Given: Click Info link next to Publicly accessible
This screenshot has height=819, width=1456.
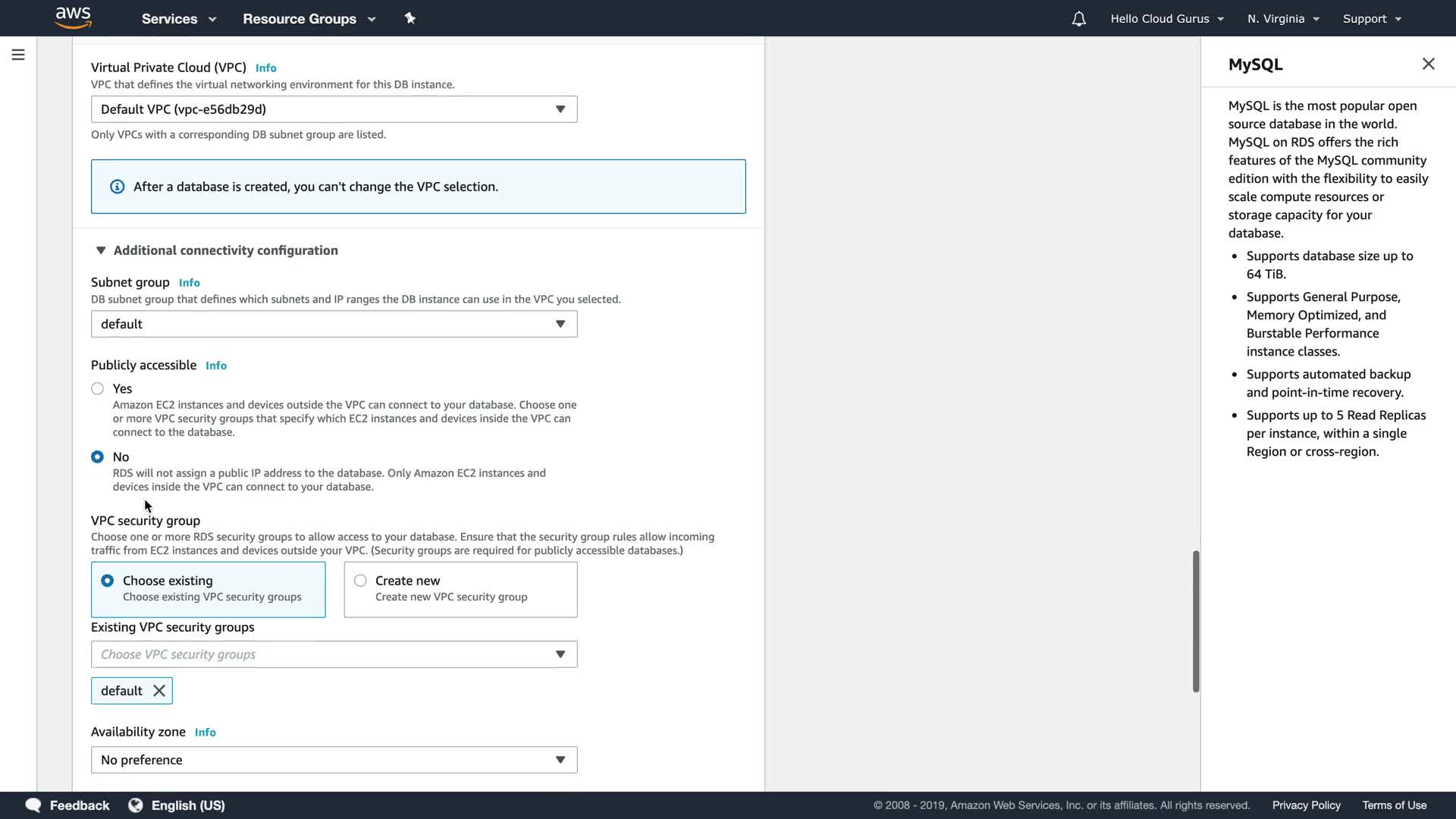Looking at the screenshot, I should pyautogui.click(x=216, y=366).
